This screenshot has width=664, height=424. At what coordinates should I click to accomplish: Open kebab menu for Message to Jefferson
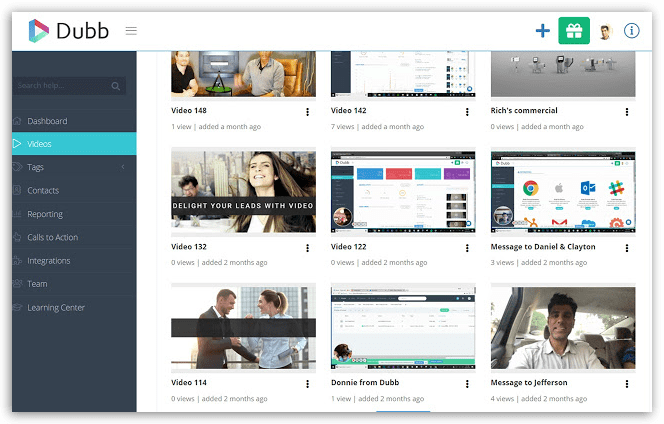tap(627, 384)
